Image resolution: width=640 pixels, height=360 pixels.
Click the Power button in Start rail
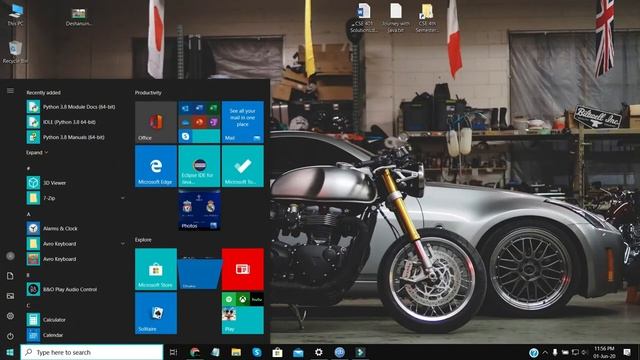point(10,336)
